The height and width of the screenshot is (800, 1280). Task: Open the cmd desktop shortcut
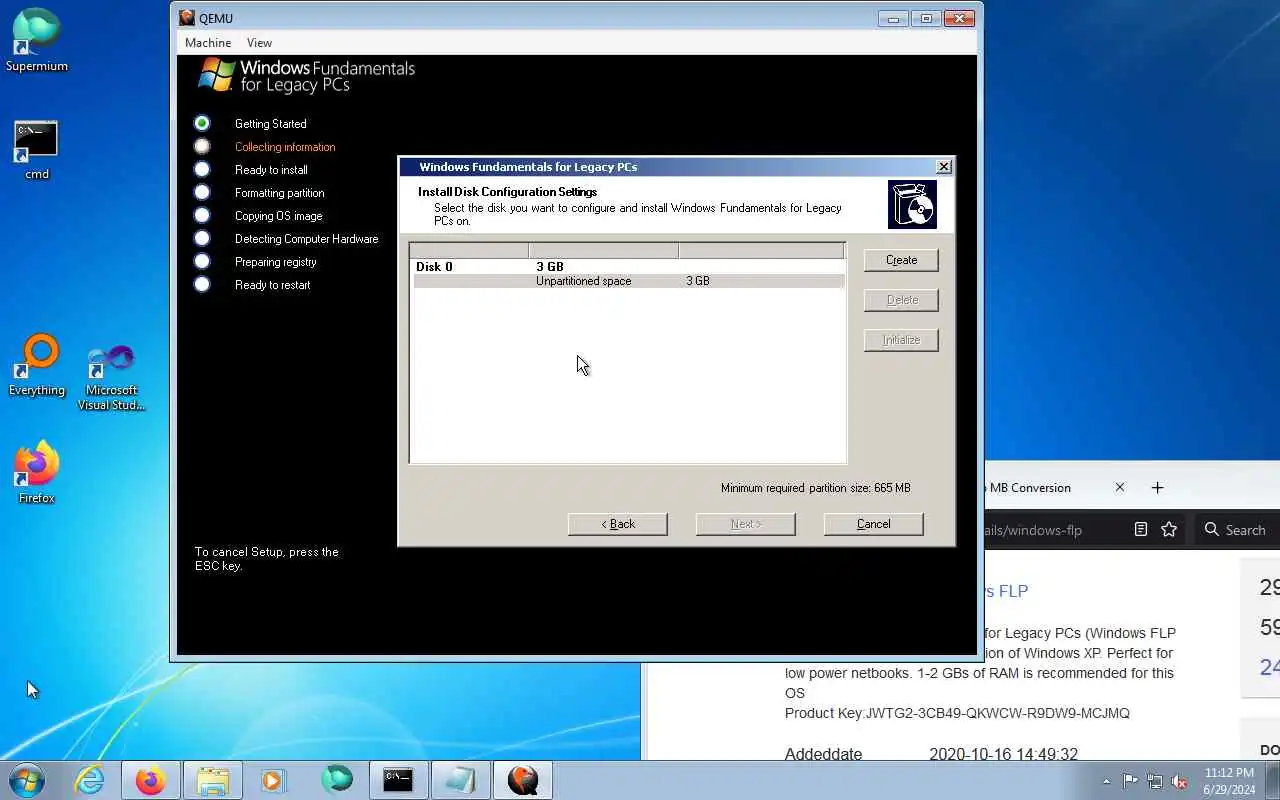[x=36, y=150]
